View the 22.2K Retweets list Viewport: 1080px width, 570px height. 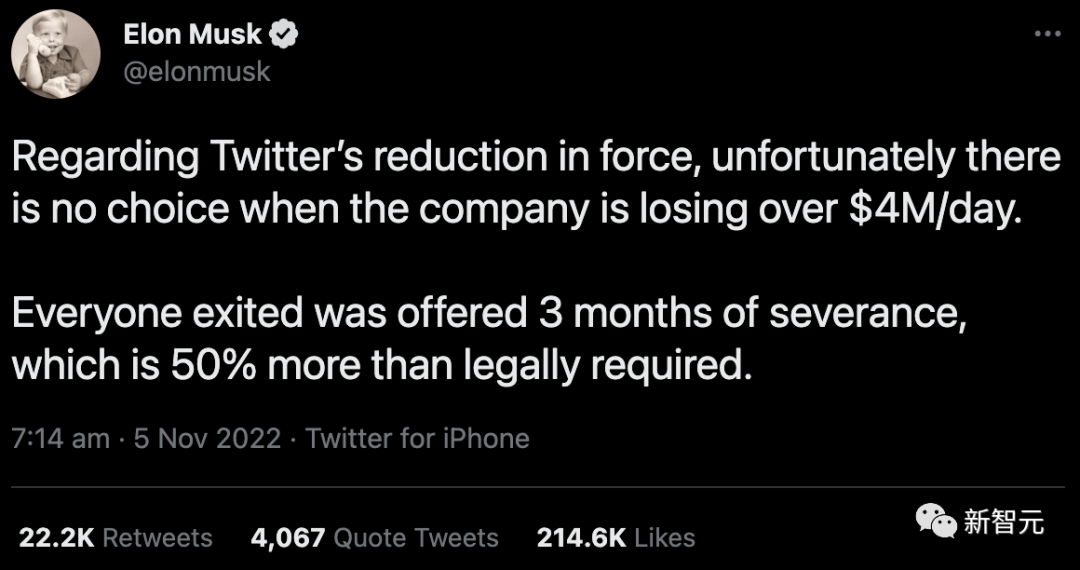[116, 537]
